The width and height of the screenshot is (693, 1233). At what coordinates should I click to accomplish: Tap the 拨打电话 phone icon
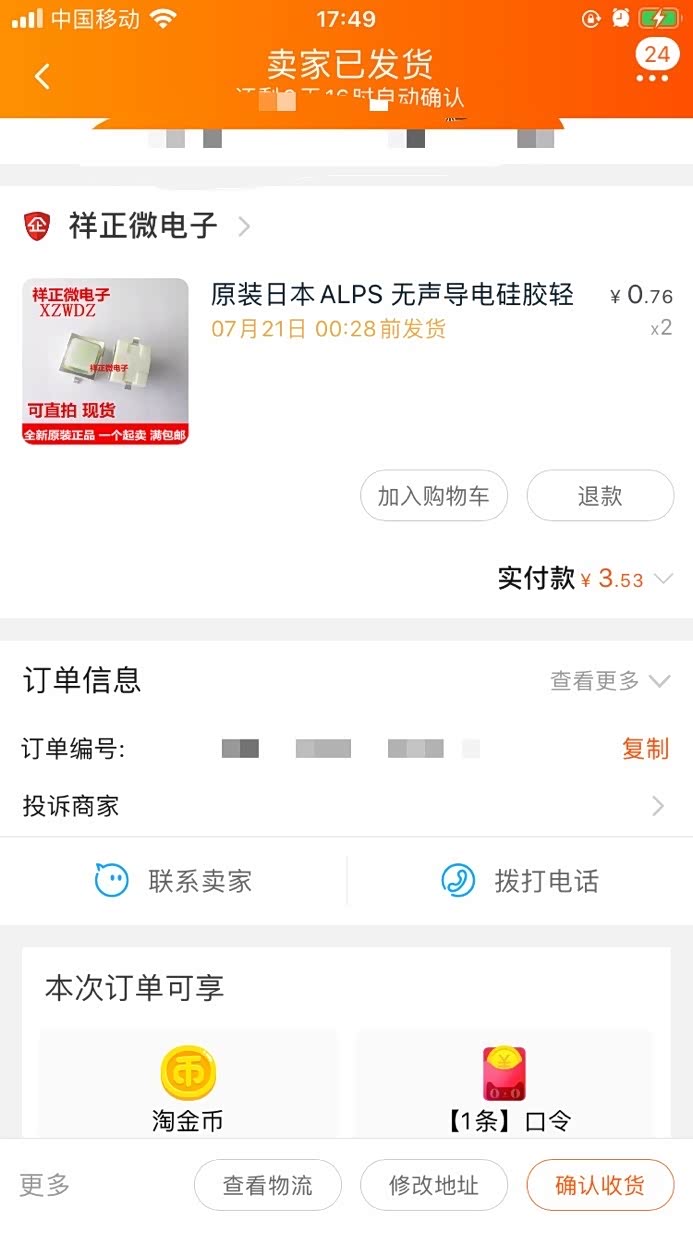pos(458,881)
